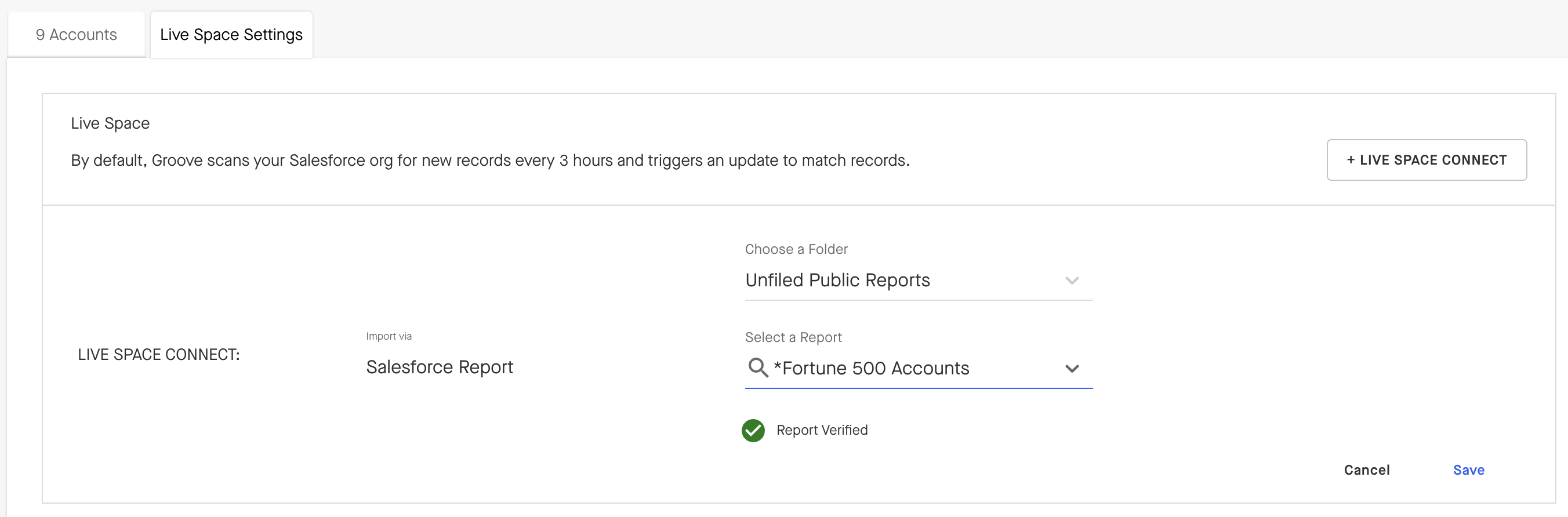Select the Unfiled Public Reports folder field

(x=837, y=281)
